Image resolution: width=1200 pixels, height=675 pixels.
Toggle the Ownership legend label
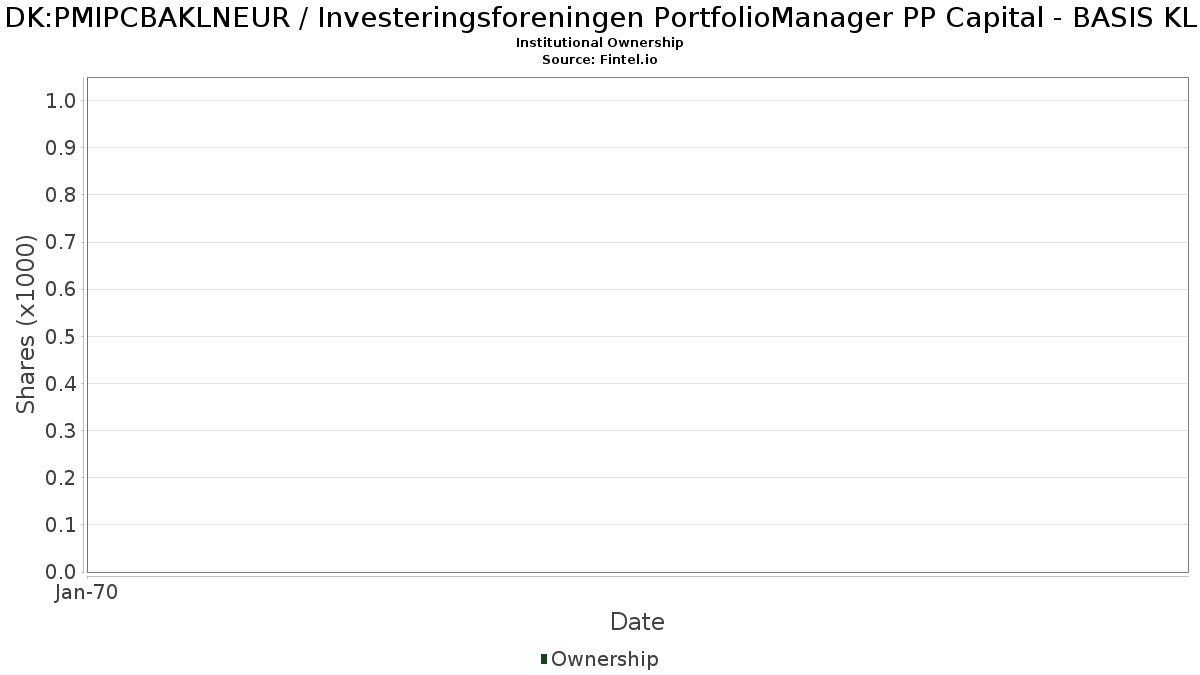(x=605, y=659)
